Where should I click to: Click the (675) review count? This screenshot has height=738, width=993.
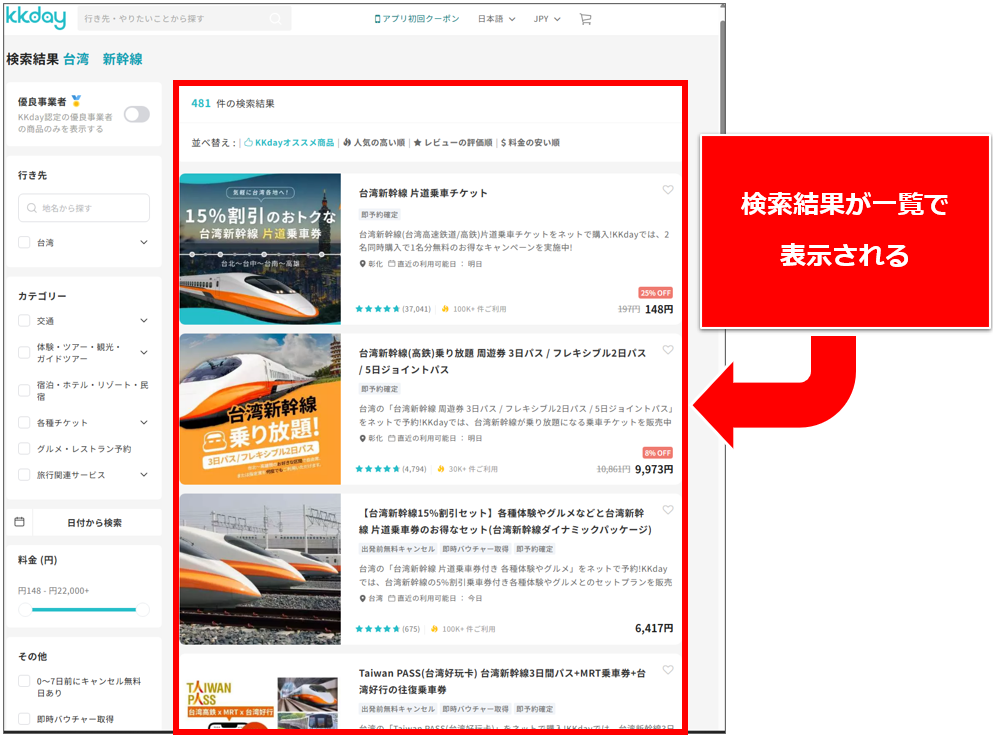pos(411,629)
